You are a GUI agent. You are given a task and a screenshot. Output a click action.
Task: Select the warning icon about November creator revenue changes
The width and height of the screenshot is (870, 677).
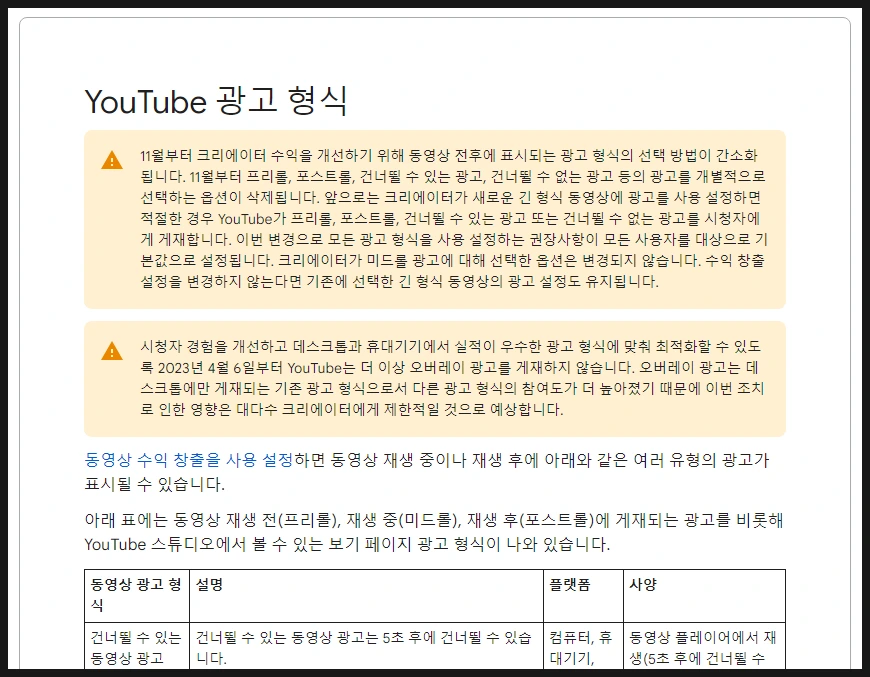click(x=112, y=160)
